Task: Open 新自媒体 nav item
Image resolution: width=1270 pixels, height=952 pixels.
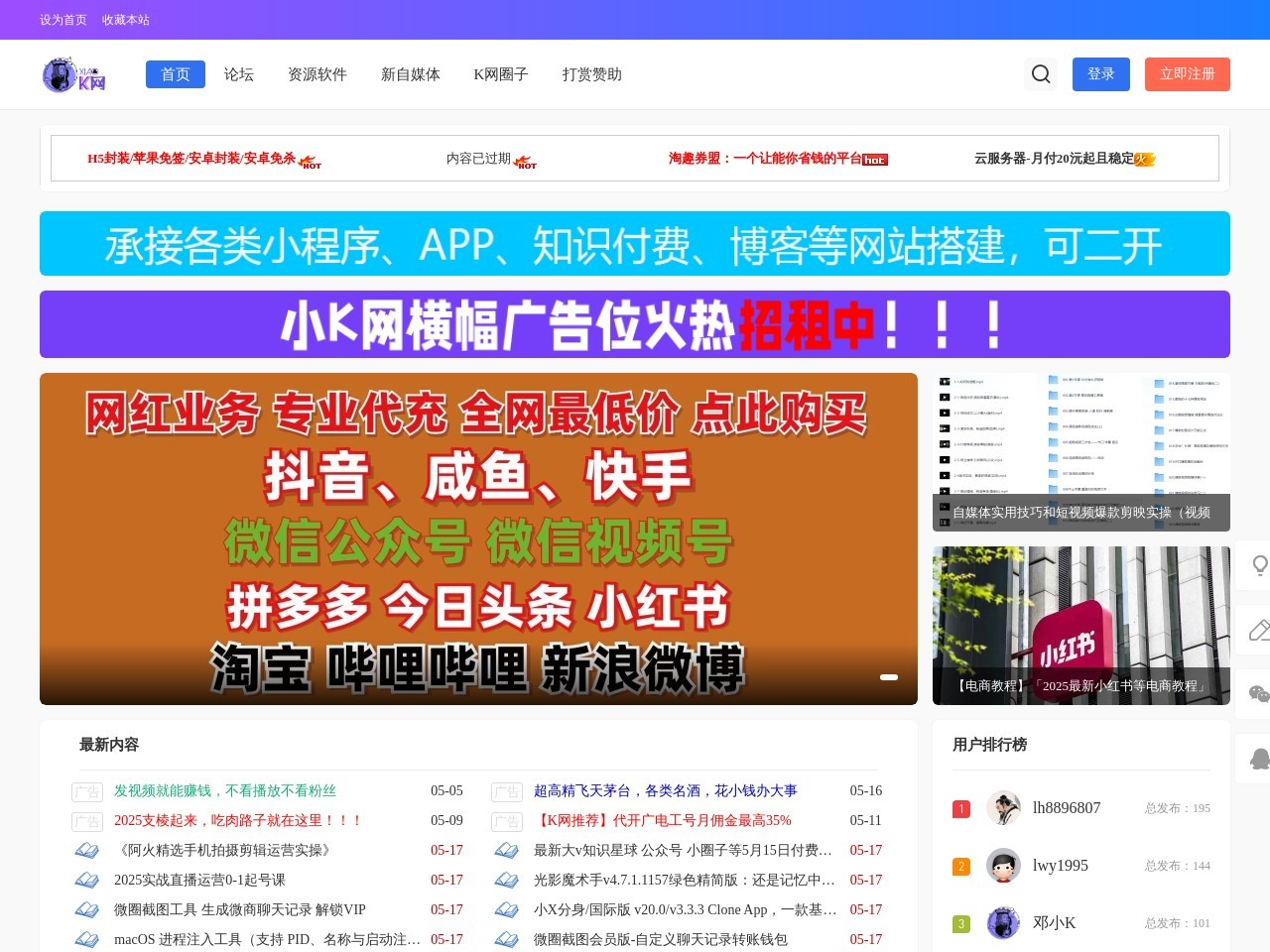Action: click(411, 74)
